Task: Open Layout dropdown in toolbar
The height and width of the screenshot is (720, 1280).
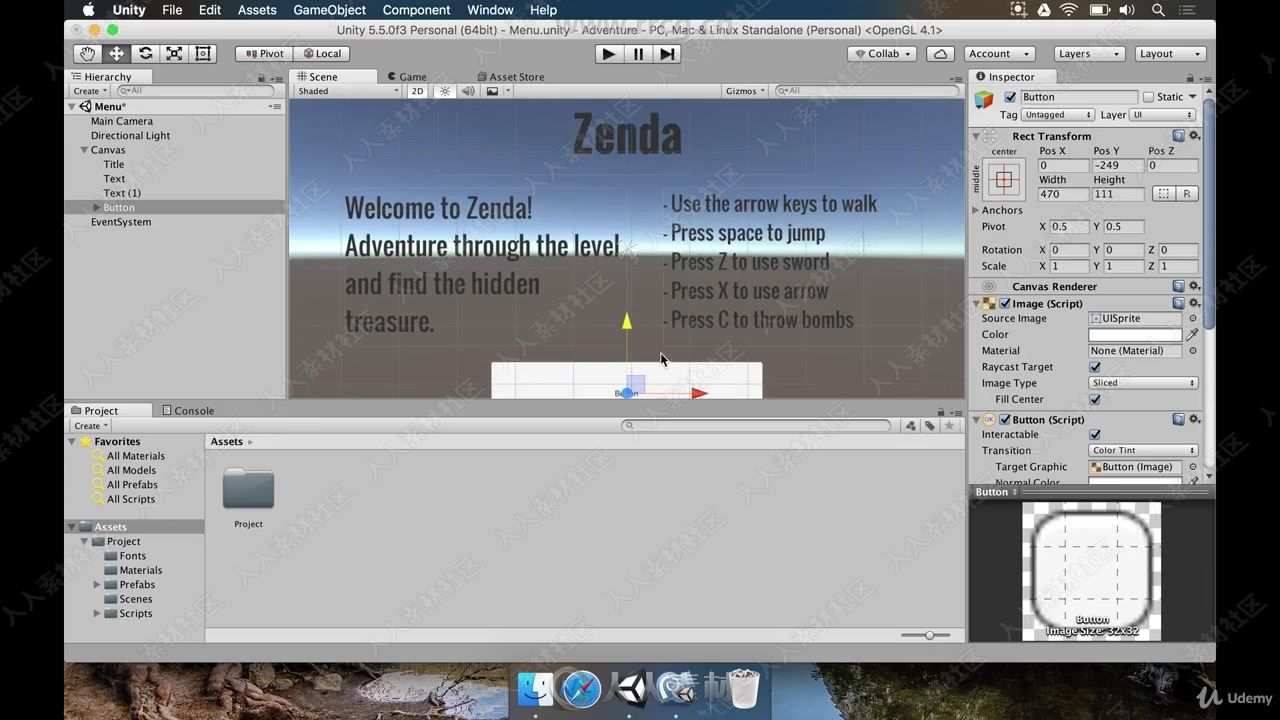Action: 1170,54
